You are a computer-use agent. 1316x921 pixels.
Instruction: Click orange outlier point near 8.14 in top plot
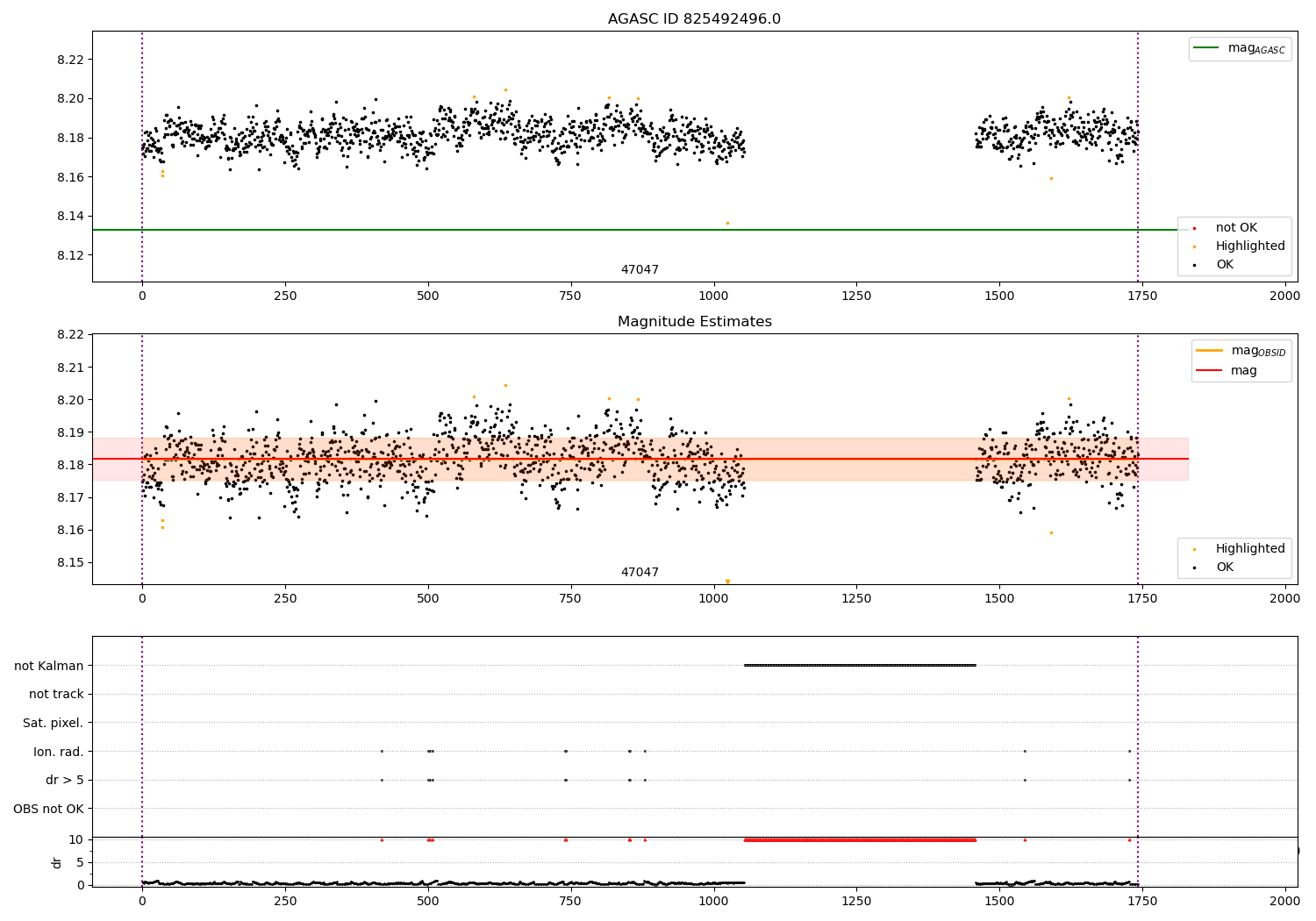(x=727, y=223)
